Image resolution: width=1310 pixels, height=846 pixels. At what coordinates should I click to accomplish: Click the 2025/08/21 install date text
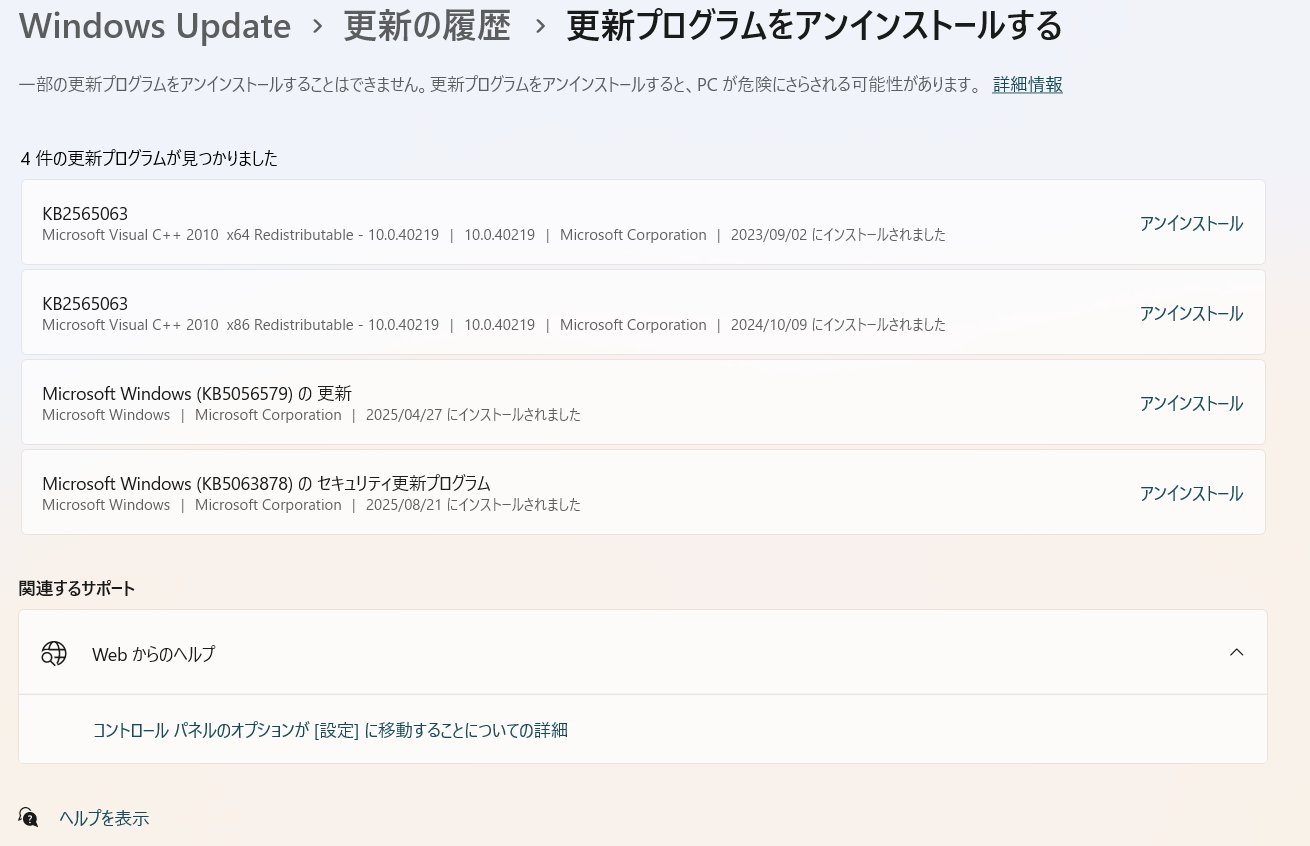tap(473, 505)
